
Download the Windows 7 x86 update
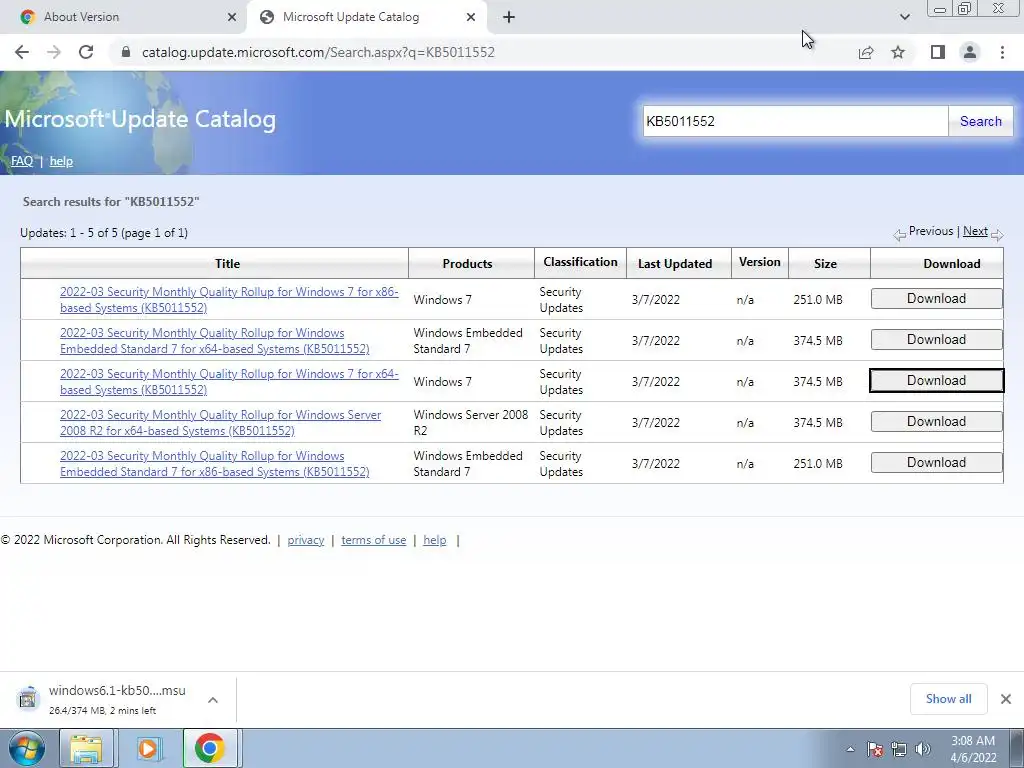[936, 298]
